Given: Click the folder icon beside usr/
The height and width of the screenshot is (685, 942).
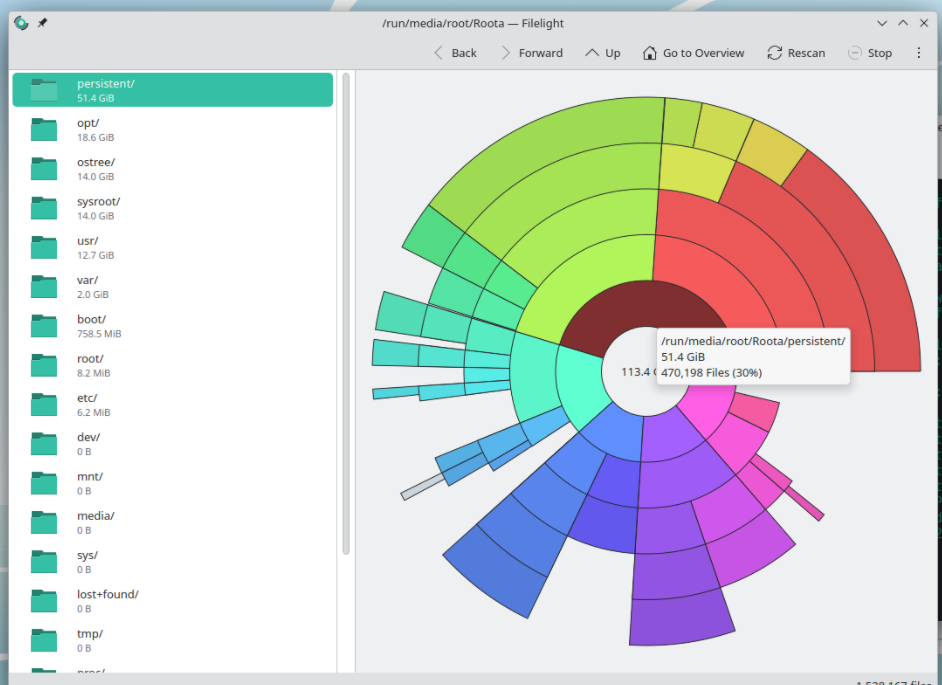Looking at the screenshot, I should pos(44,248).
